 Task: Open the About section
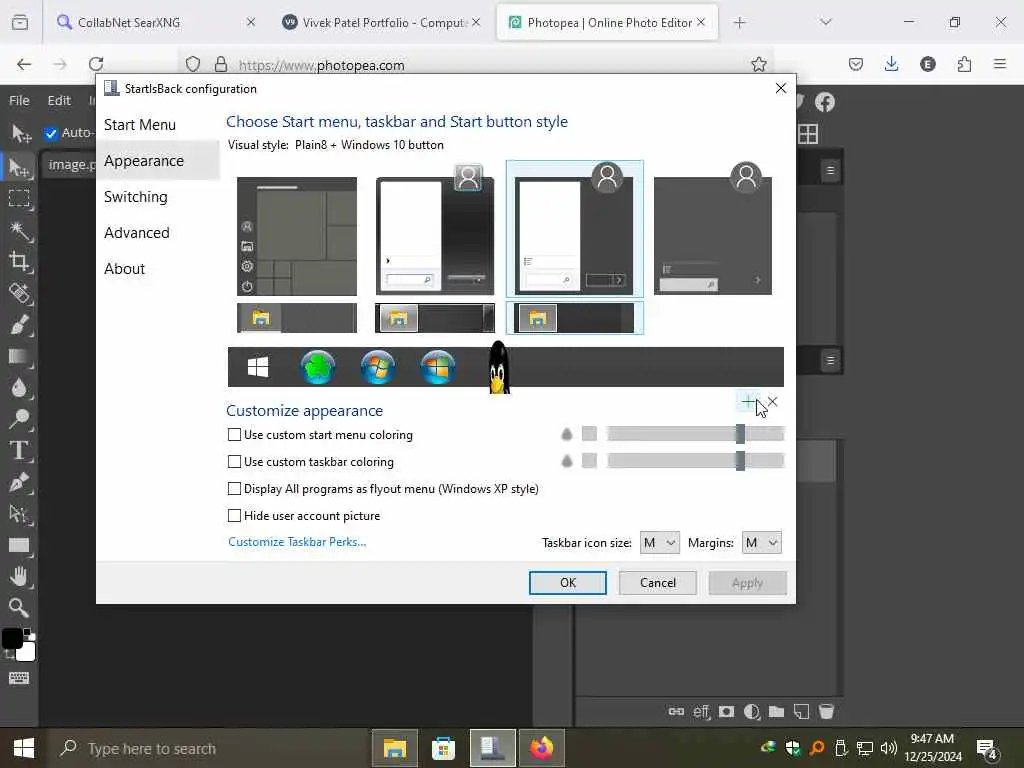pyautogui.click(x=124, y=268)
